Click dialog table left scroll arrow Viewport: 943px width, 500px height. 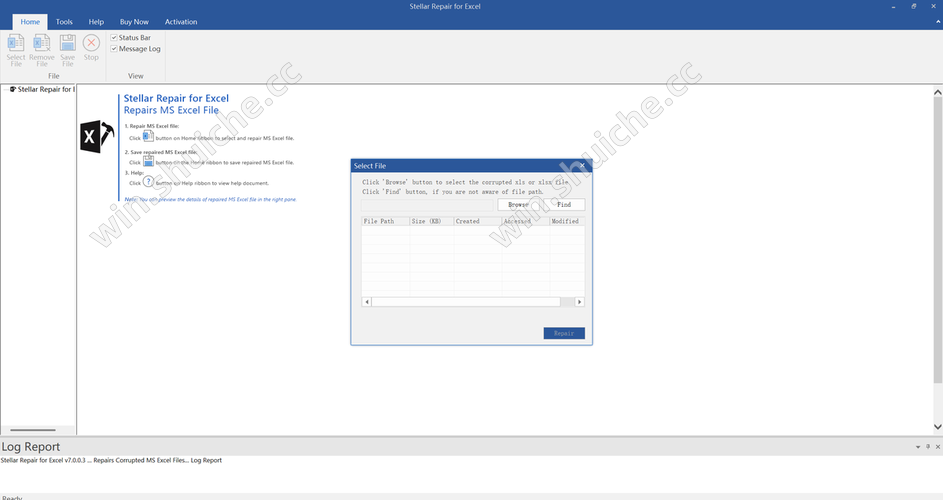click(366, 302)
